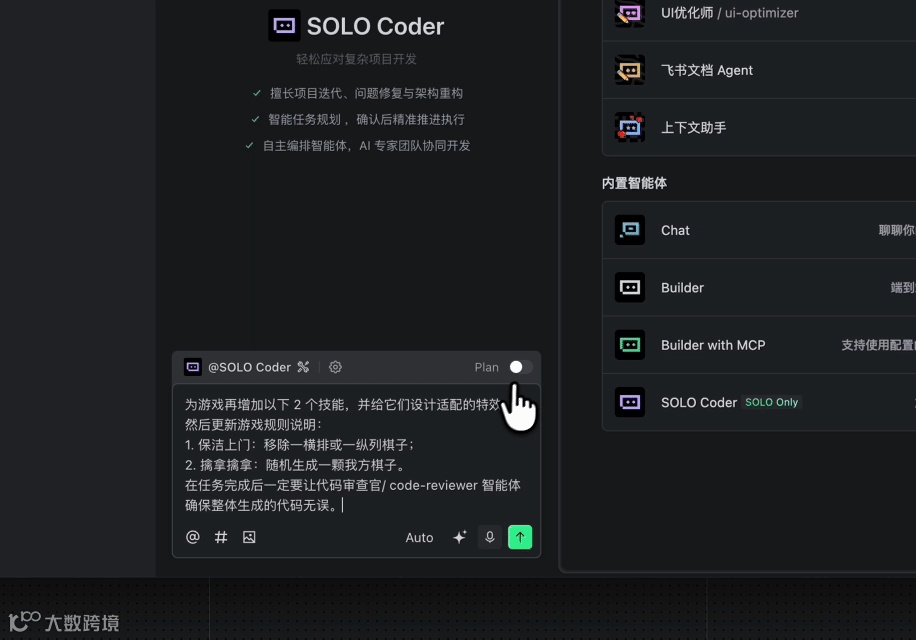Select the Builder agent
This screenshot has width=916, height=640.
(x=759, y=287)
